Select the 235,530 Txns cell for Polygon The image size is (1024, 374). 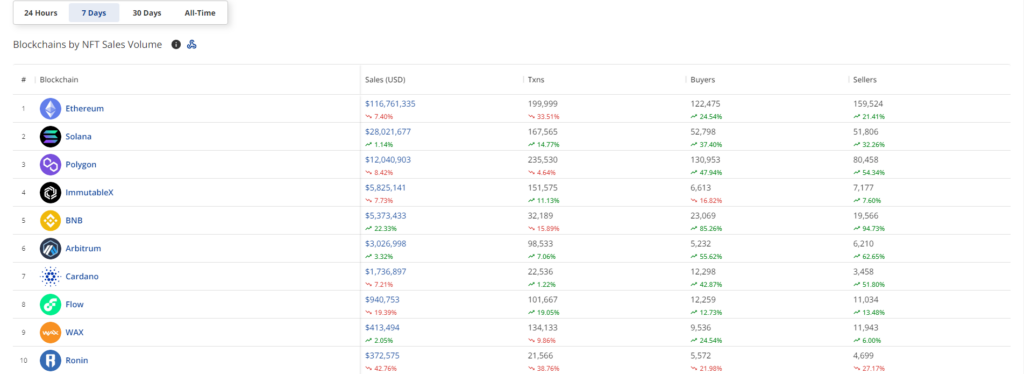[543, 159]
